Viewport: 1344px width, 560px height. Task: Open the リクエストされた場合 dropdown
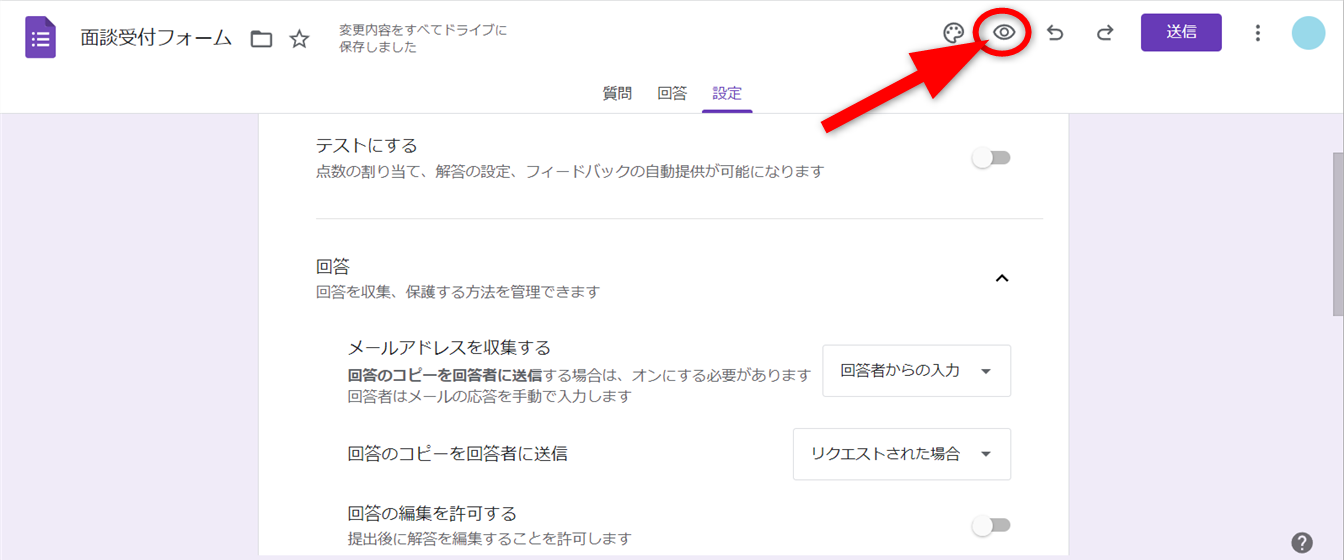pyautogui.click(x=901, y=454)
